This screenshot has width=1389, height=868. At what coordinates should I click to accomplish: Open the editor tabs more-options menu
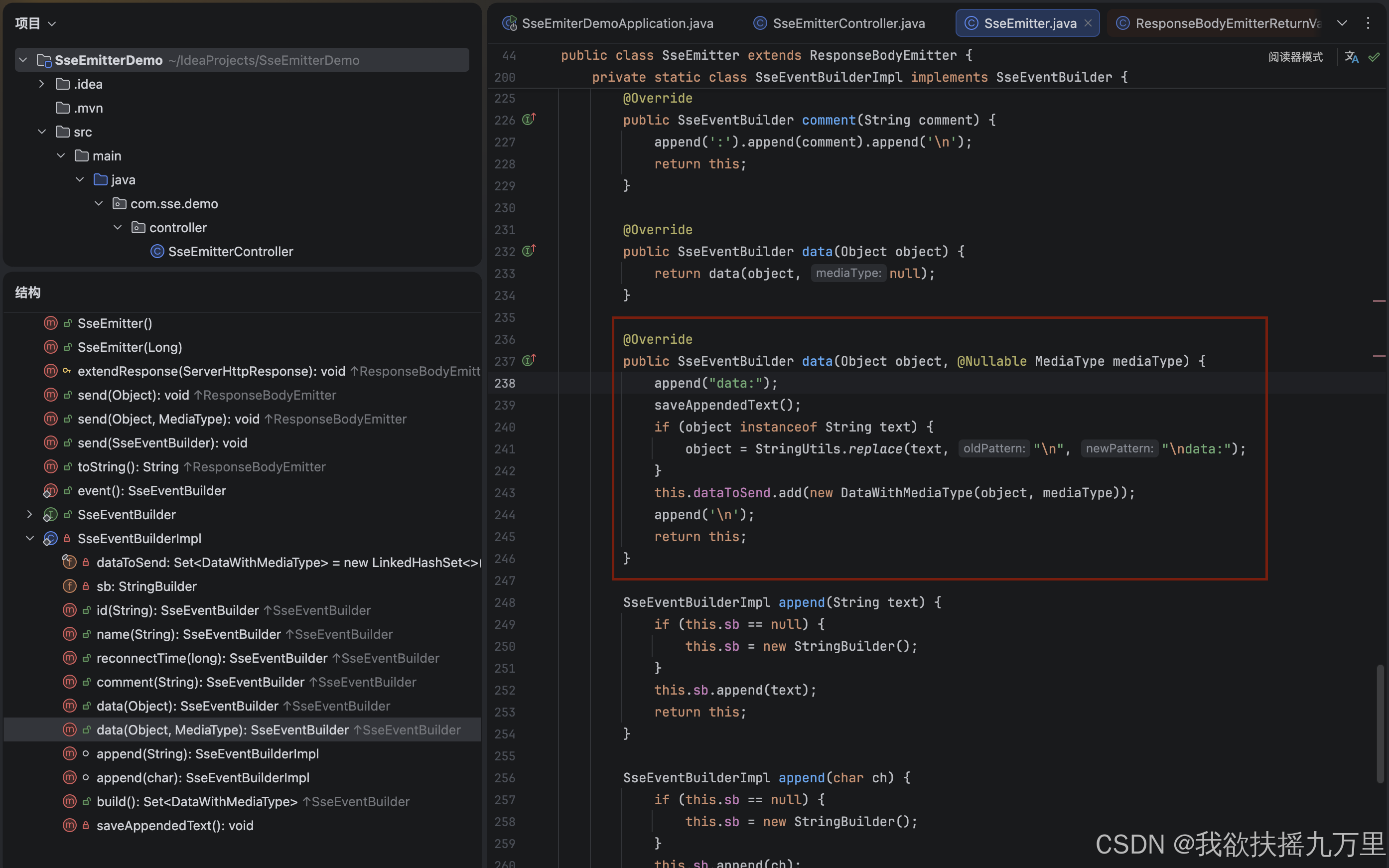click(1369, 23)
